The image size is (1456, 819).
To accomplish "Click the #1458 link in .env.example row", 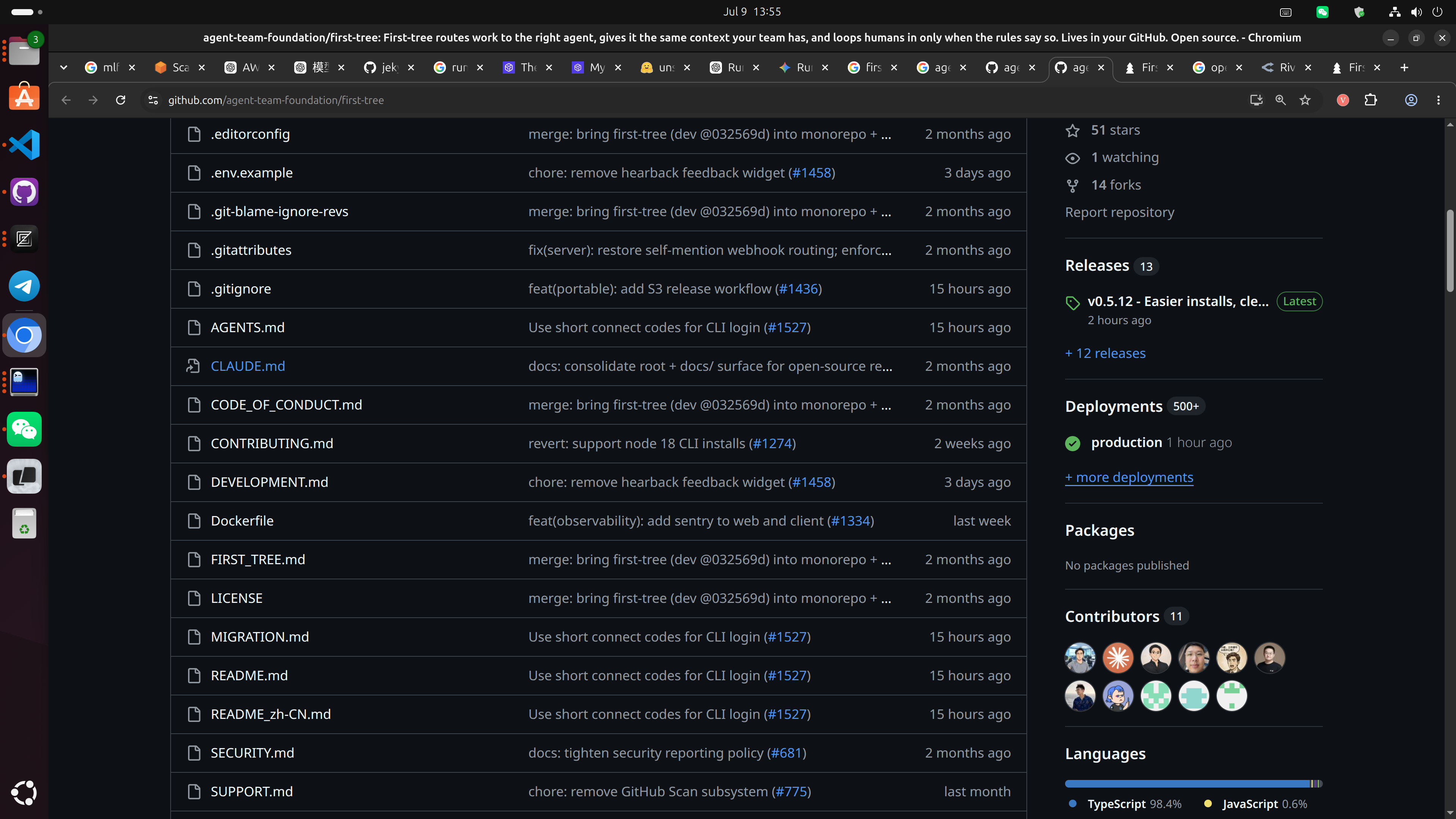I will click(812, 173).
